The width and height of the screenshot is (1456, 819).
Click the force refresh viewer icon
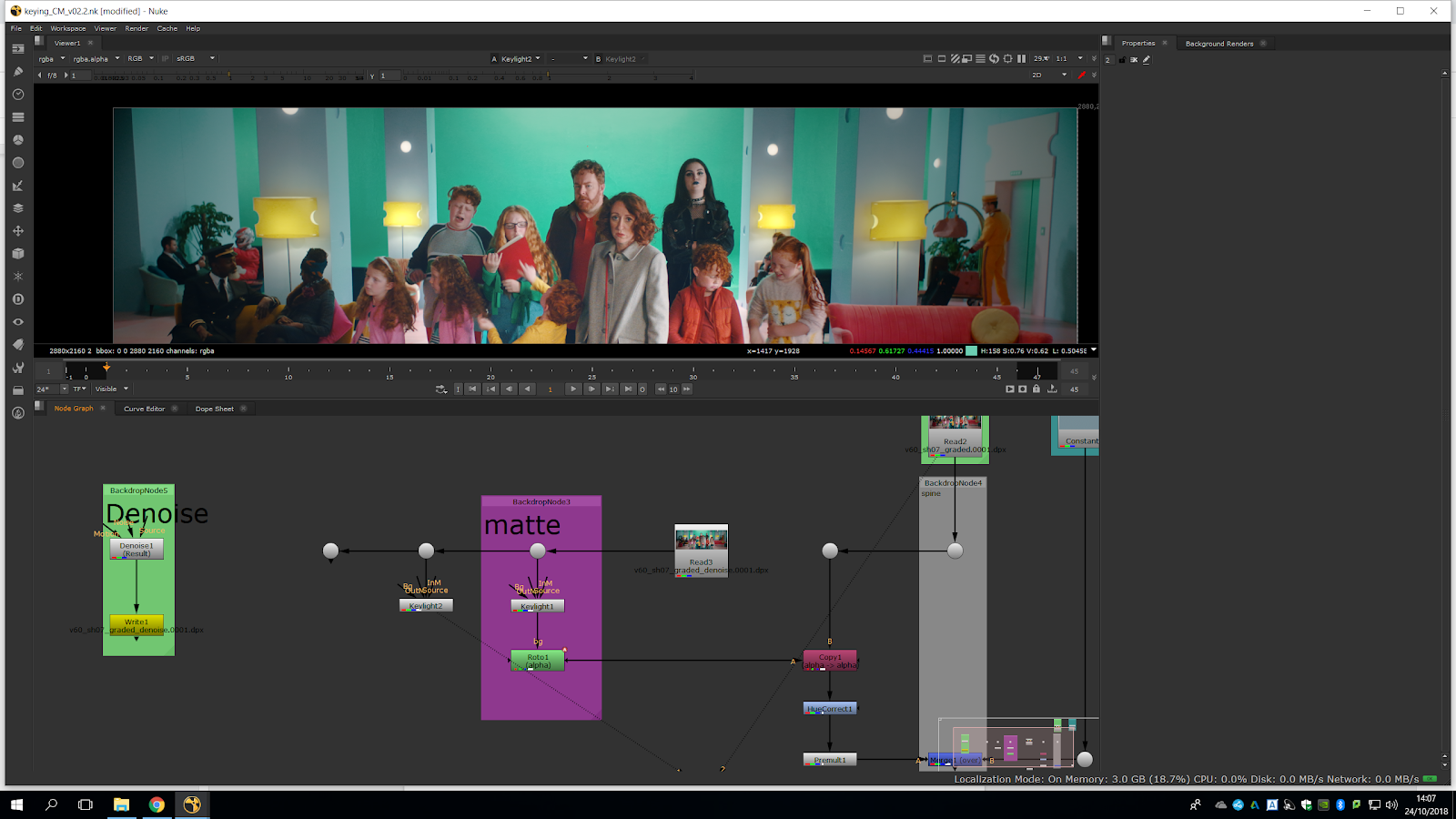point(994,59)
